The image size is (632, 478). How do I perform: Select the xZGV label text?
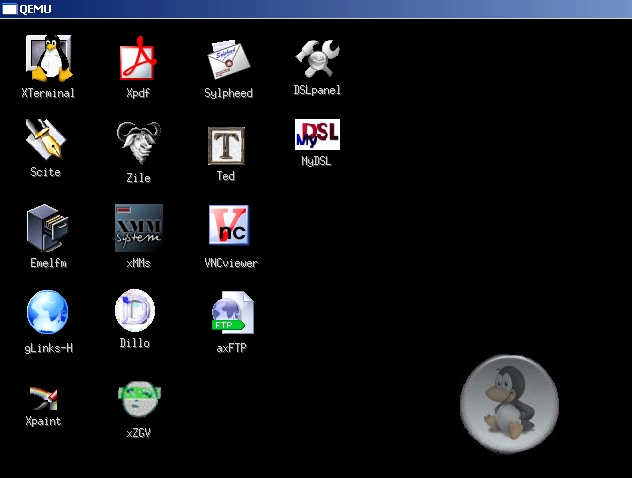pos(139,433)
